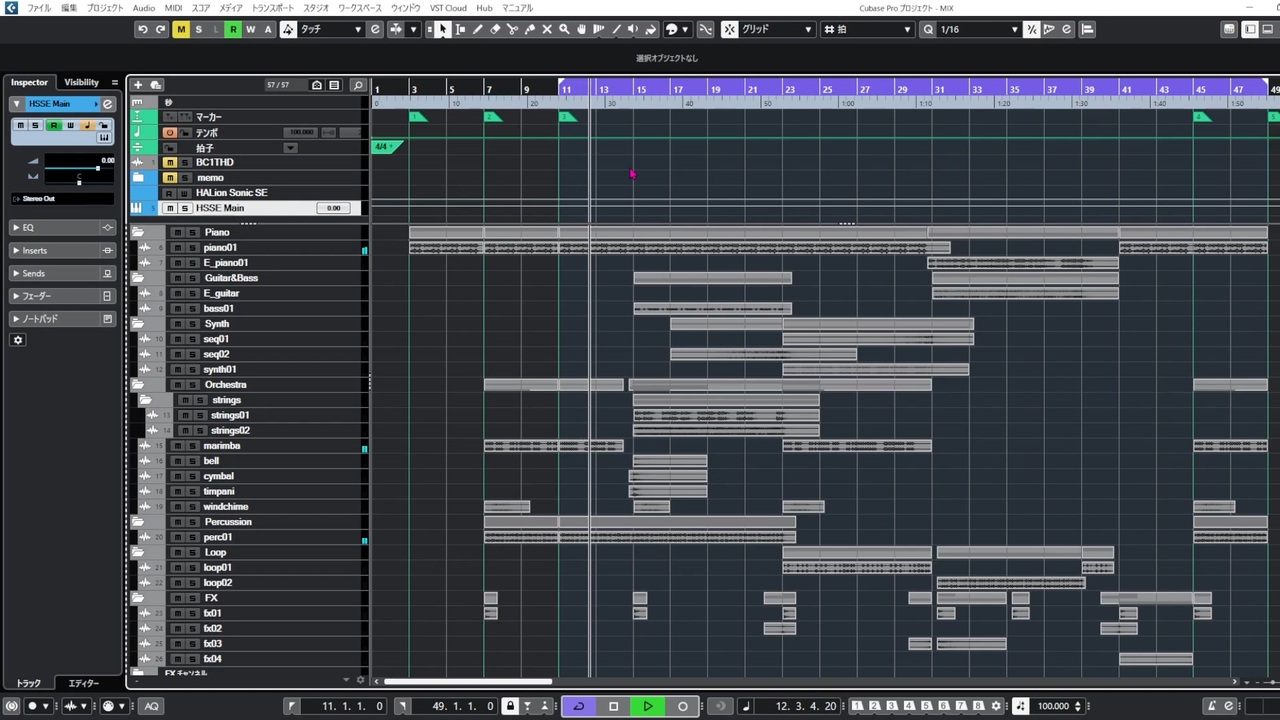Click the Record transport button

(683, 706)
